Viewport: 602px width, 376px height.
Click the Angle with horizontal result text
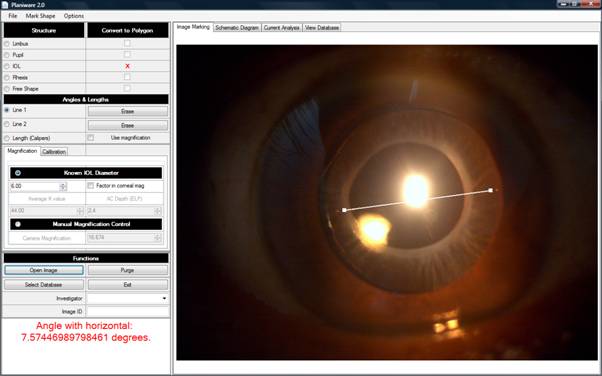coord(86,332)
